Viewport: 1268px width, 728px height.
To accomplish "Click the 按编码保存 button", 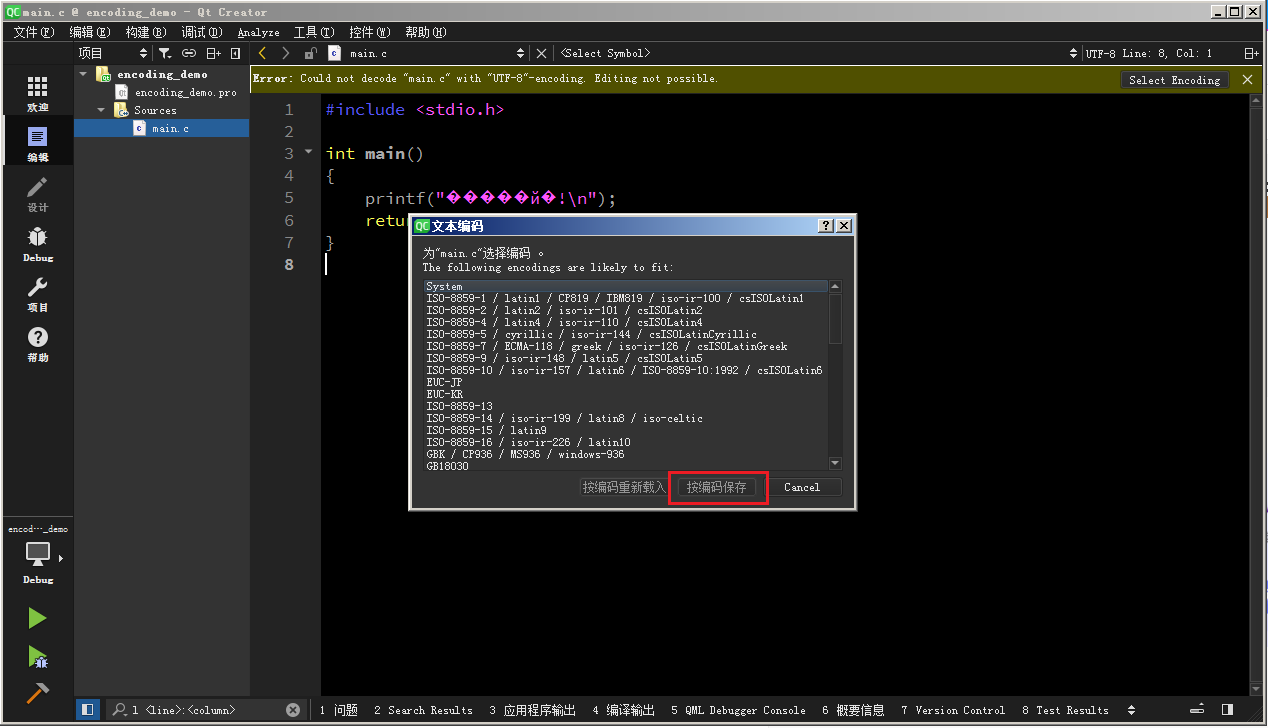I will click(x=717, y=487).
